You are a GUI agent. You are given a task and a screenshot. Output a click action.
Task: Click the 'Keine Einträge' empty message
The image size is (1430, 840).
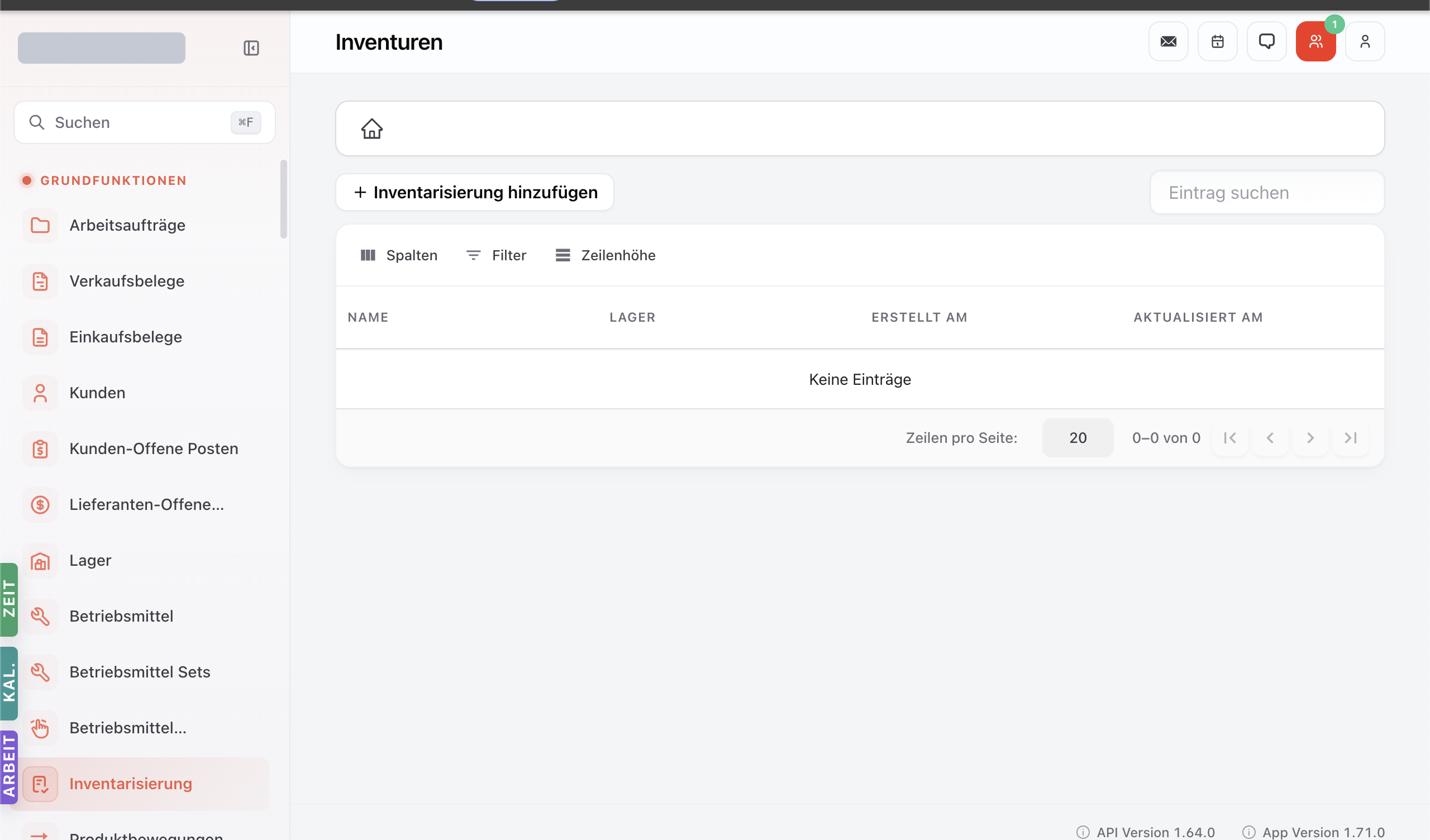click(x=860, y=380)
